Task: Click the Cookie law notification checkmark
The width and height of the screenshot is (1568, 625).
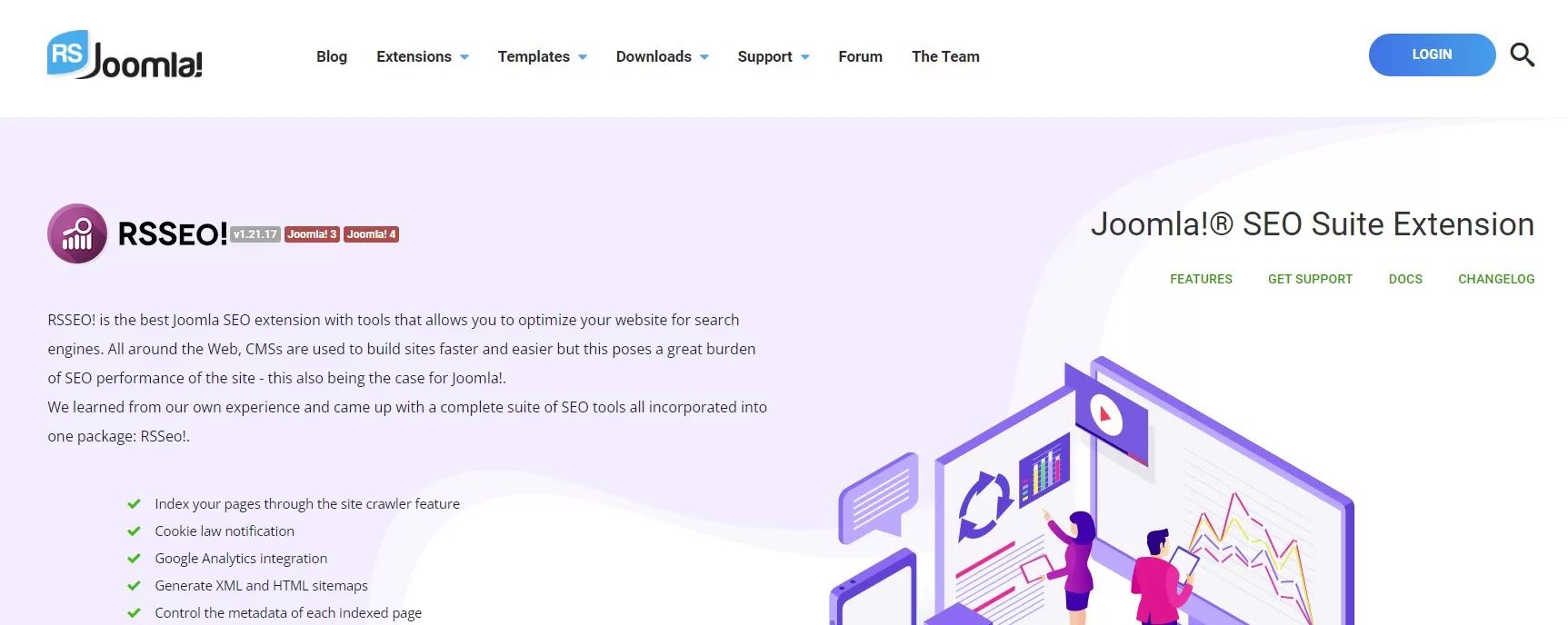Action: click(x=134, y=531)
